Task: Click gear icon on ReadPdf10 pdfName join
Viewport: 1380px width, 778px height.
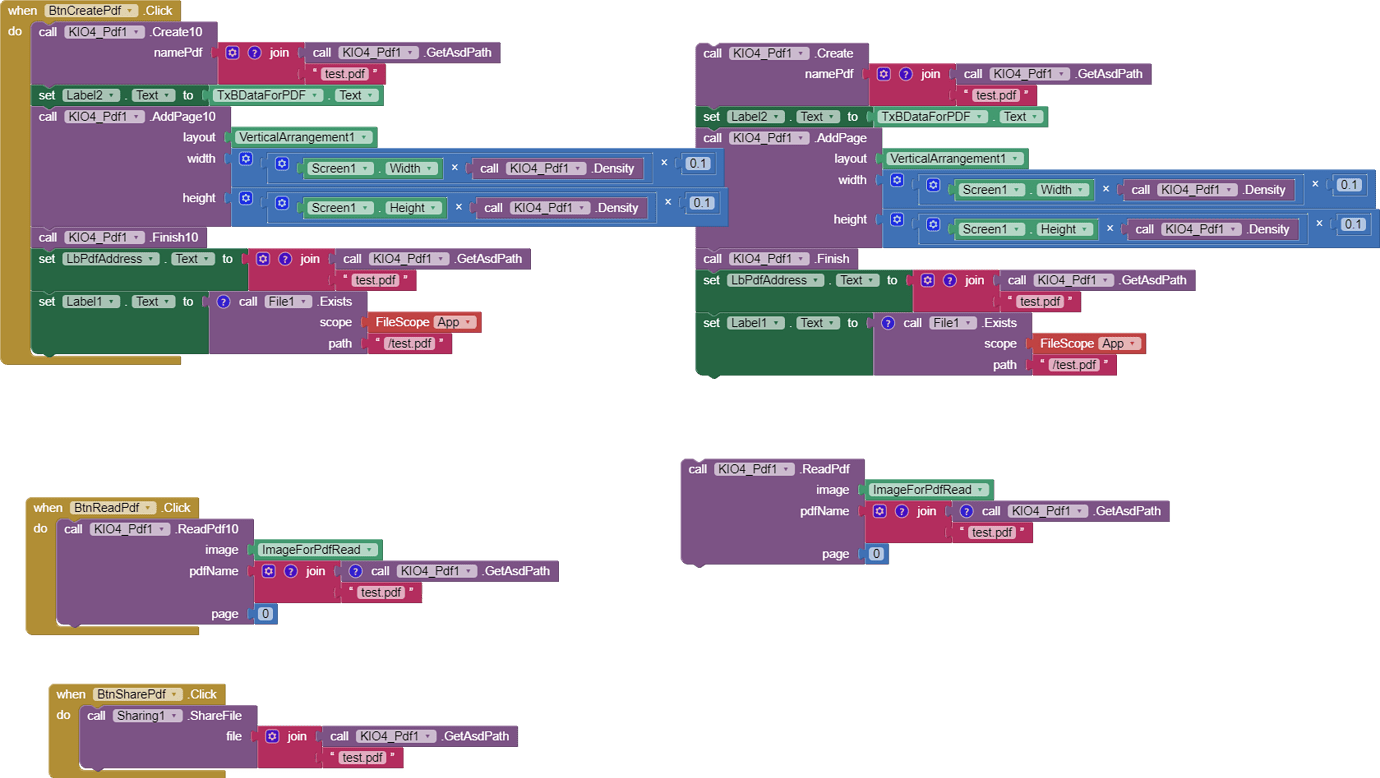Action: click(x=268, y=571)
